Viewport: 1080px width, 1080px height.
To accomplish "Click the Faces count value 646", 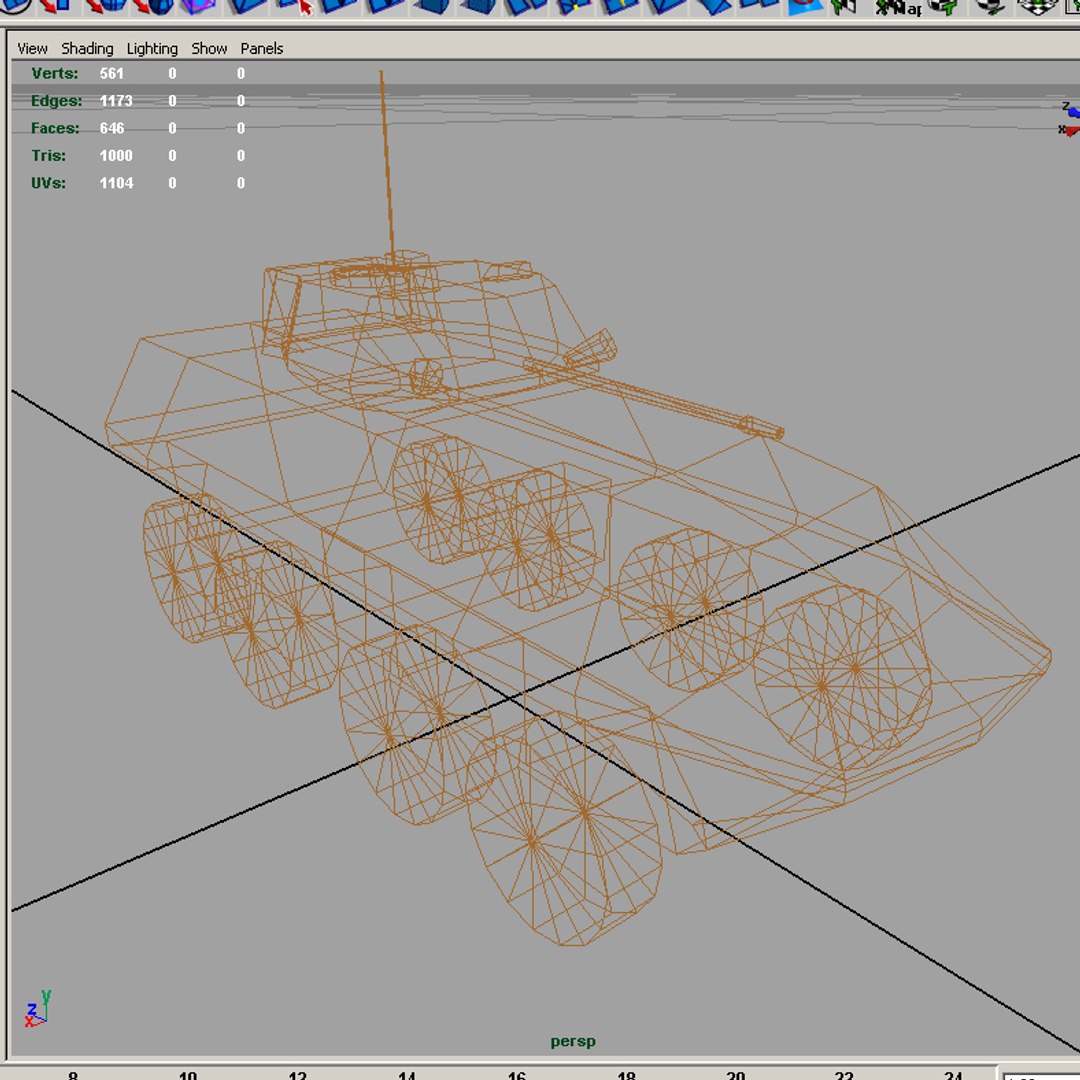I will (x=112, y=128).
